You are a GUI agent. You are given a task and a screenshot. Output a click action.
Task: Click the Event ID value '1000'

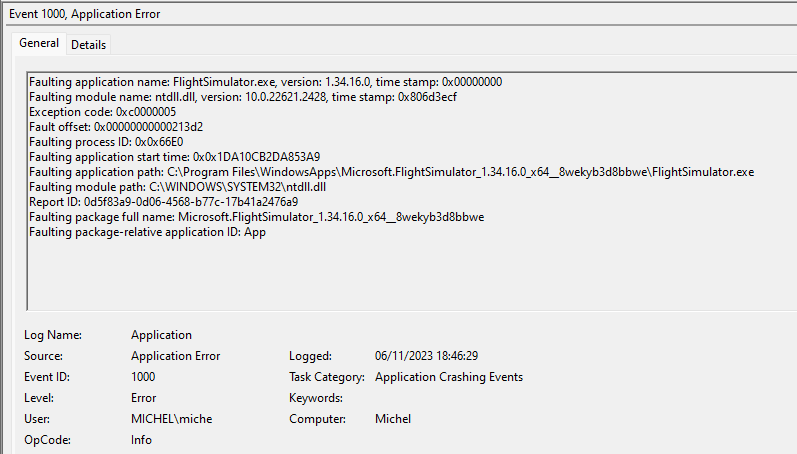[143, 377]
